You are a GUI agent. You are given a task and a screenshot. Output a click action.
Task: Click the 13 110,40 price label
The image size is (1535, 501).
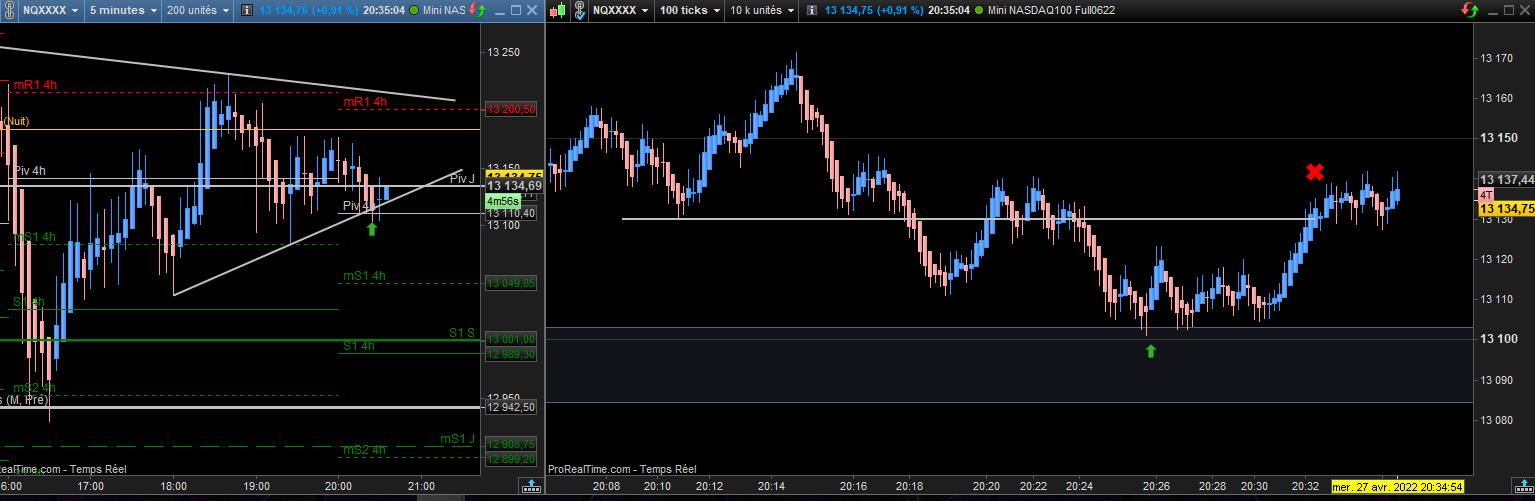click(x=512, y=213)
